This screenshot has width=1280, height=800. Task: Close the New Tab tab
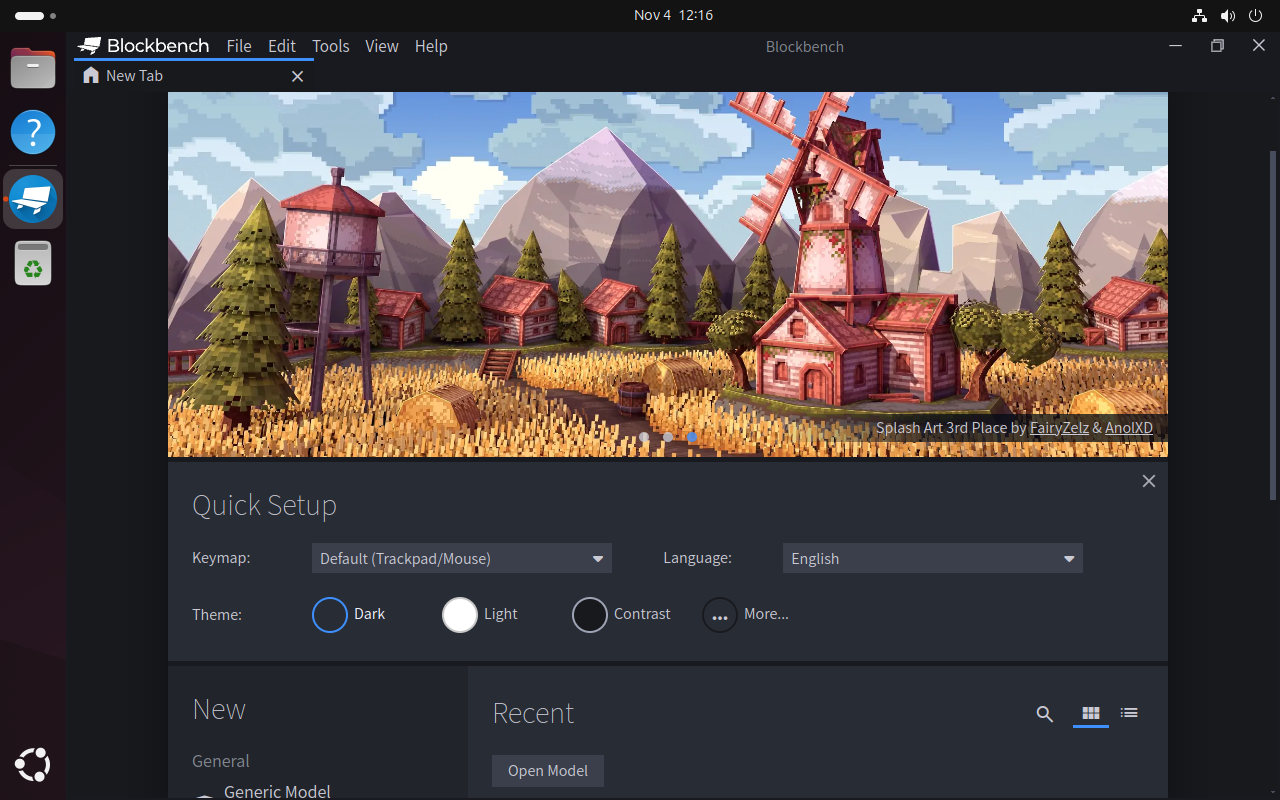tap(297, 76)
